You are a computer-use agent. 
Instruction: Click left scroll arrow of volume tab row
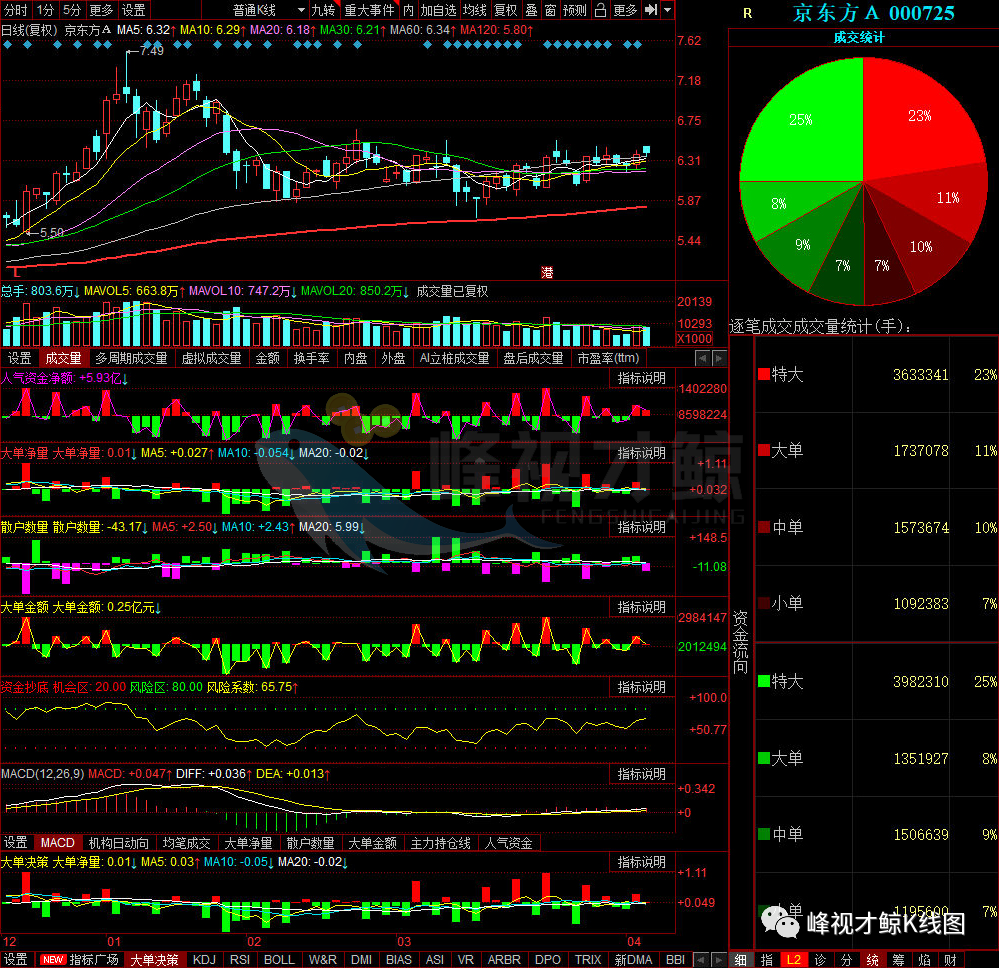(702, 358)
